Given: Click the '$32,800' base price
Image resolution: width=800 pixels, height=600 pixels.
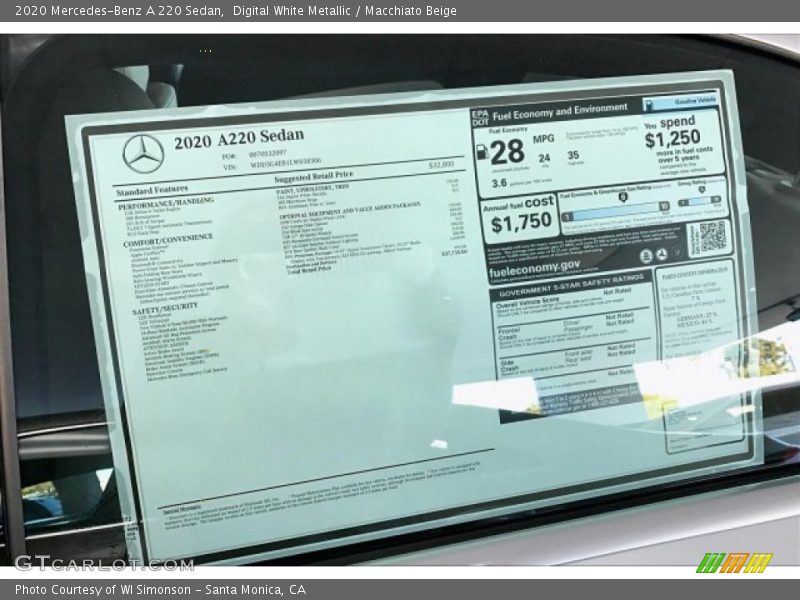Looking at the screenshot, I should 441,165.
